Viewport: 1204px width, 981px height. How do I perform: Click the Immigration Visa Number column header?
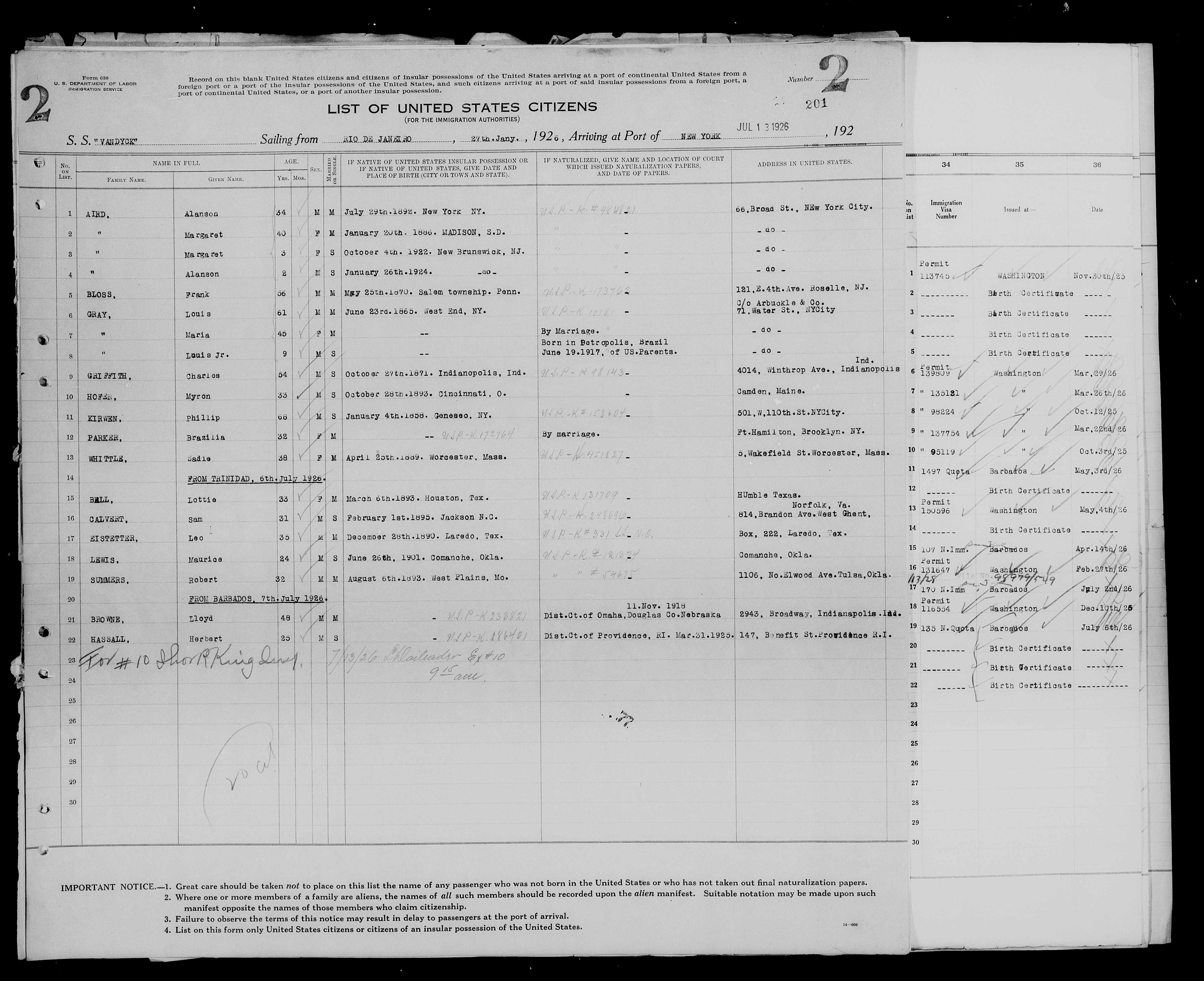(946, 210)
